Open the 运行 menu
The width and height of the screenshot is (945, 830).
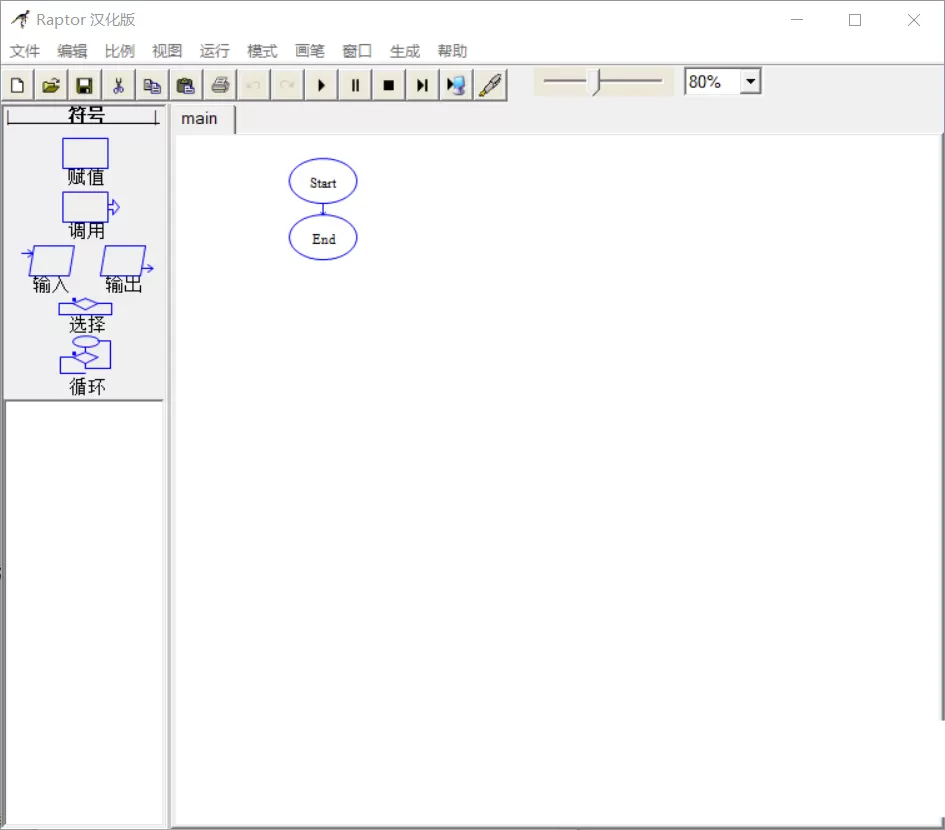[215, 51]
